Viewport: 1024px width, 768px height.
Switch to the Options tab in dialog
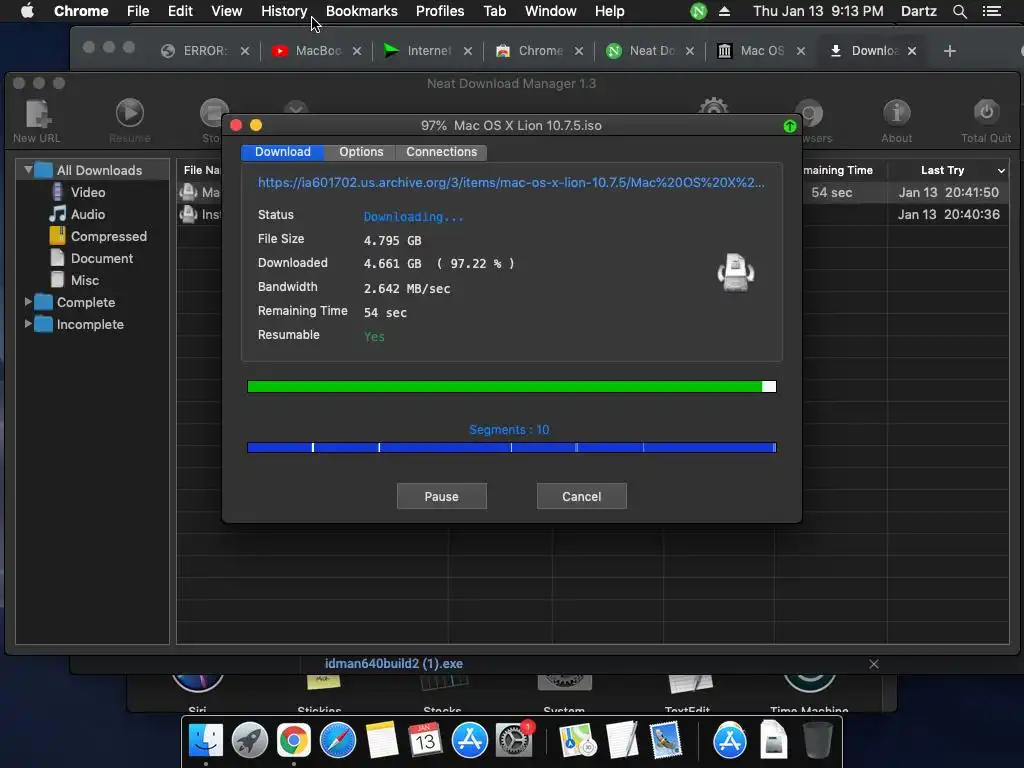[360, 152]
